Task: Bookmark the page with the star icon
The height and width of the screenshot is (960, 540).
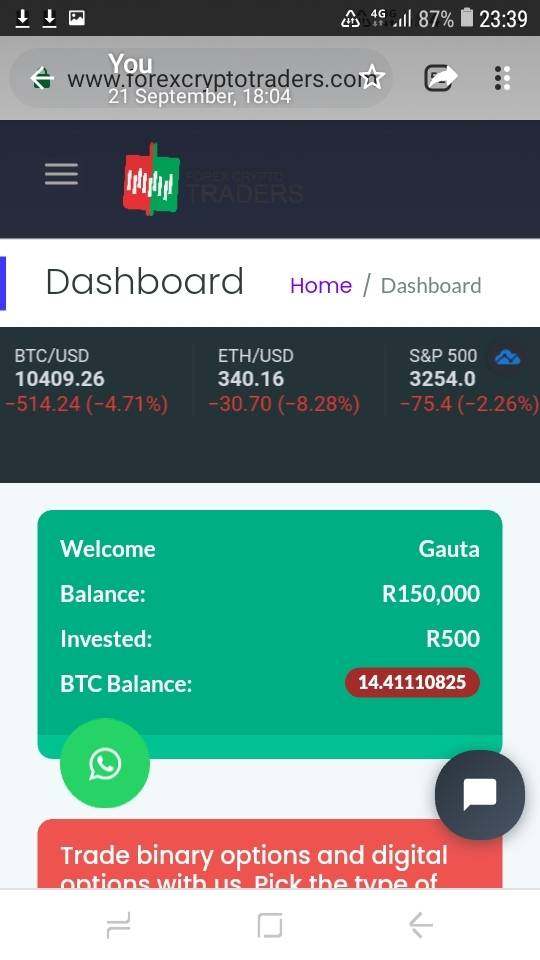Action: click(372, 78)
